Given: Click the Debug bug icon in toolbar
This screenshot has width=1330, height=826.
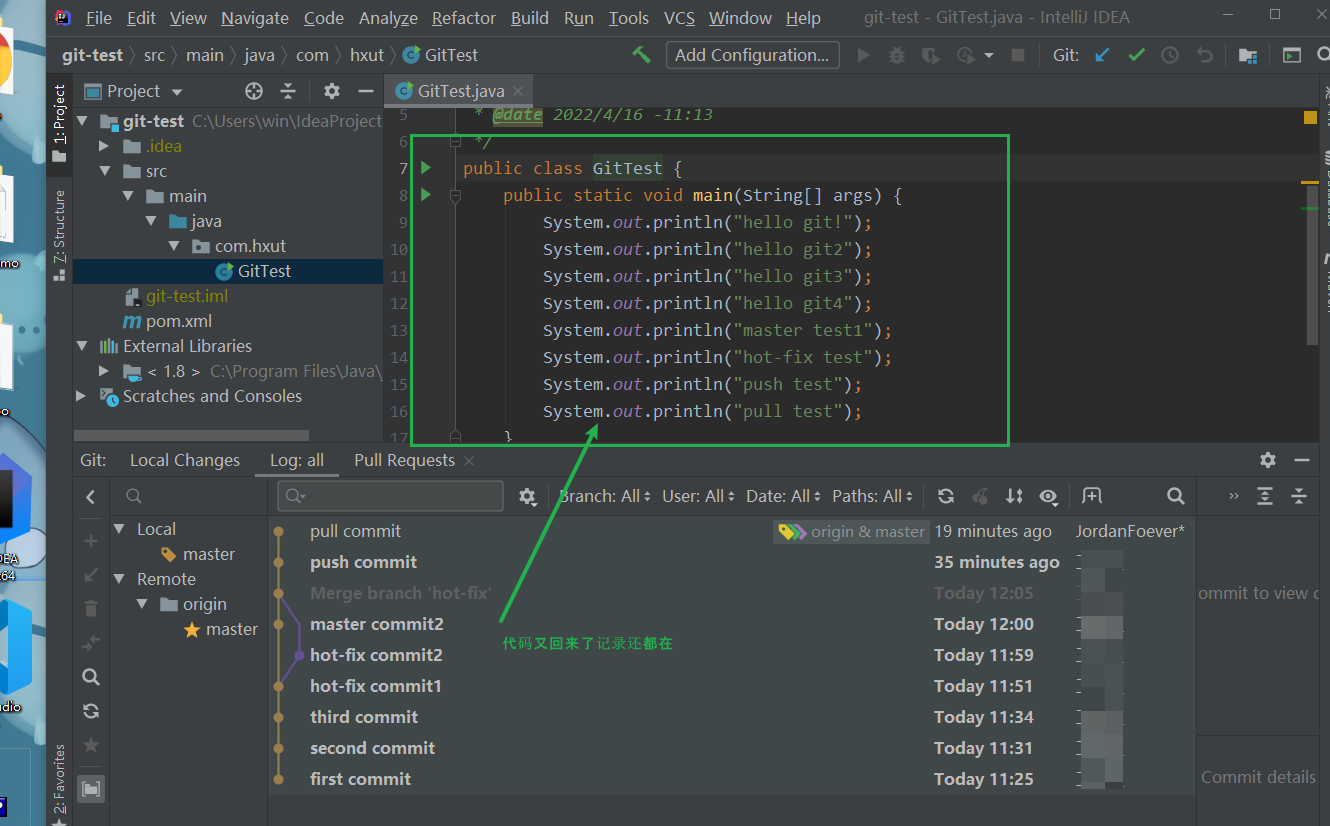Looking at the screenshot, I should [x=897, y=55].
